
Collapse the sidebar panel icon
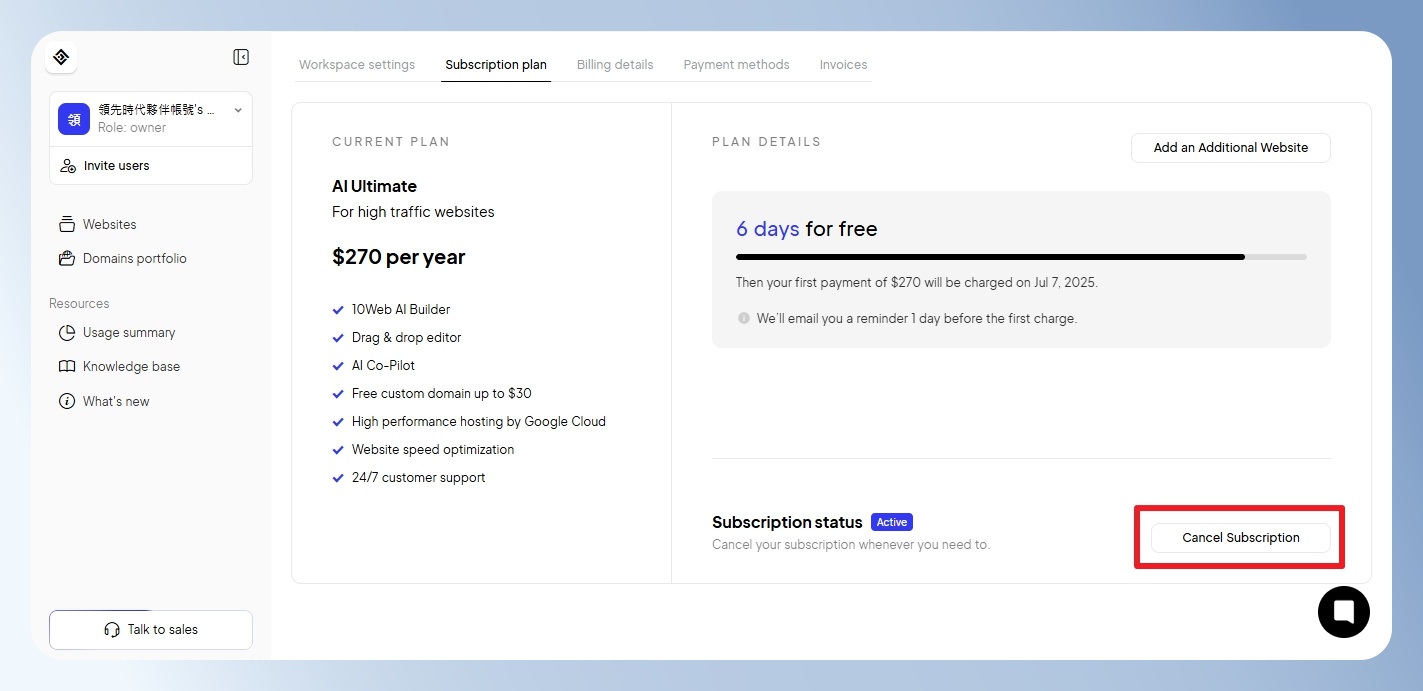[x=241, y=57]
